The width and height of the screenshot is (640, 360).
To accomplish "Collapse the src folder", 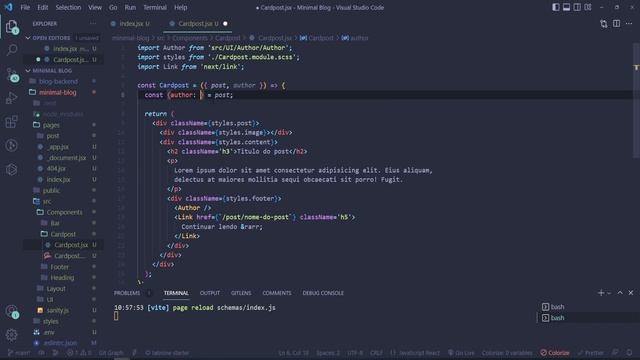I will (x=47, y=201).
